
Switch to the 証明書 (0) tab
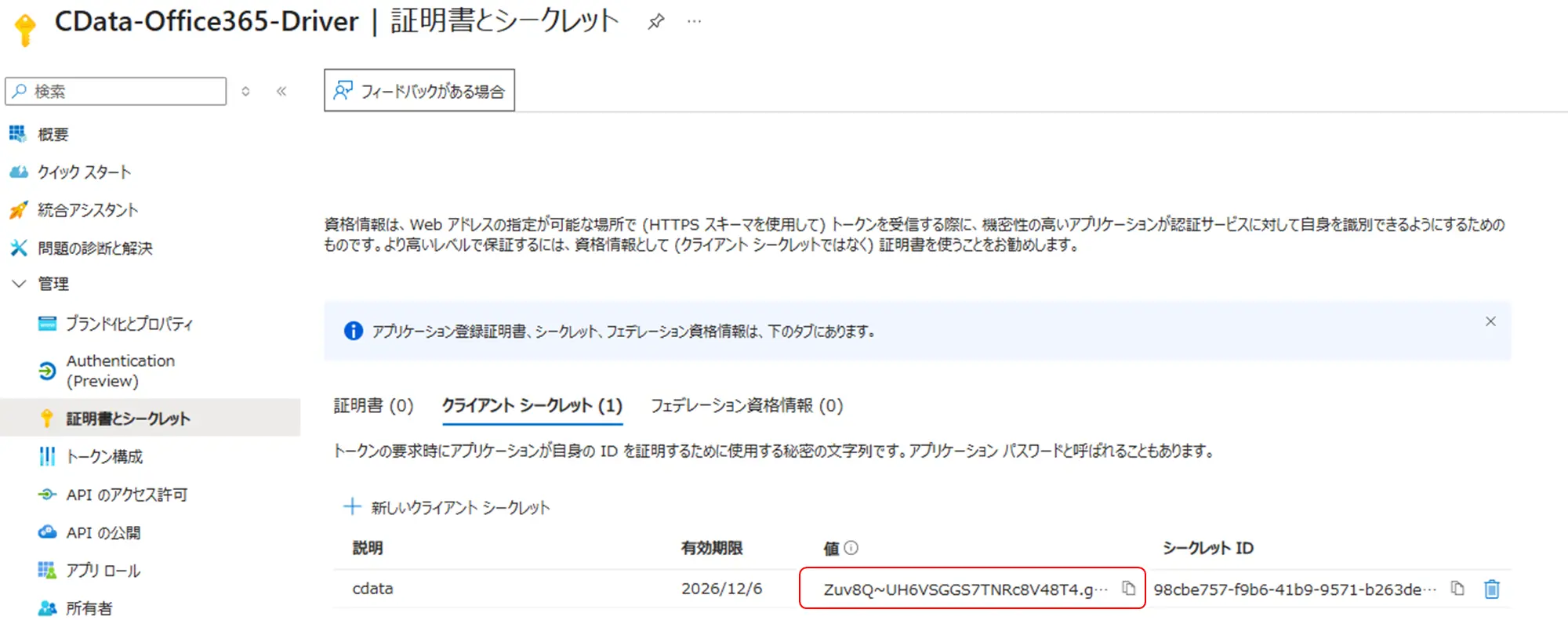373,405
